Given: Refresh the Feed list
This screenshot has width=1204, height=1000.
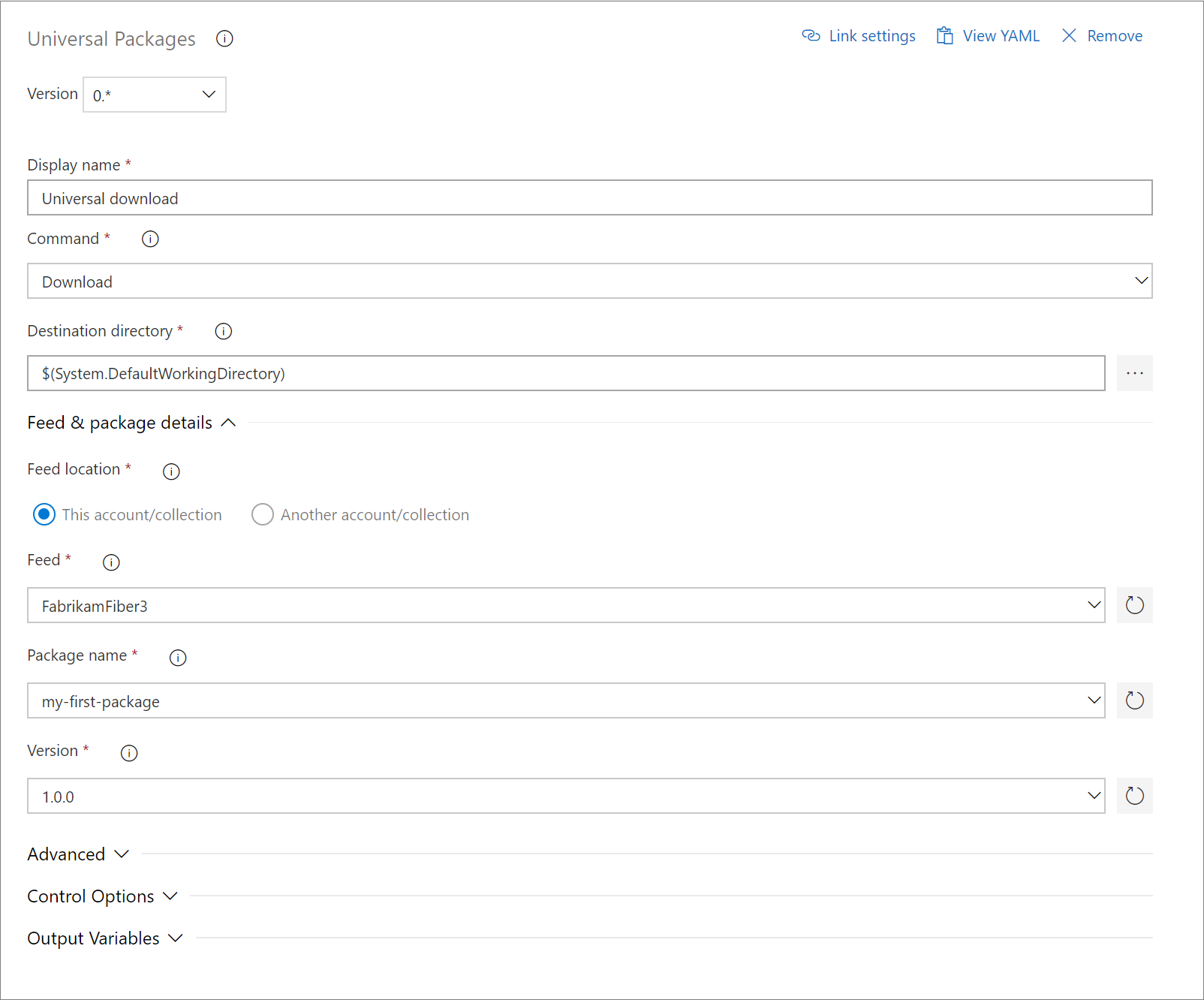Looking at the screenshot, I should pyautogui.click(x=1134, y=605).
